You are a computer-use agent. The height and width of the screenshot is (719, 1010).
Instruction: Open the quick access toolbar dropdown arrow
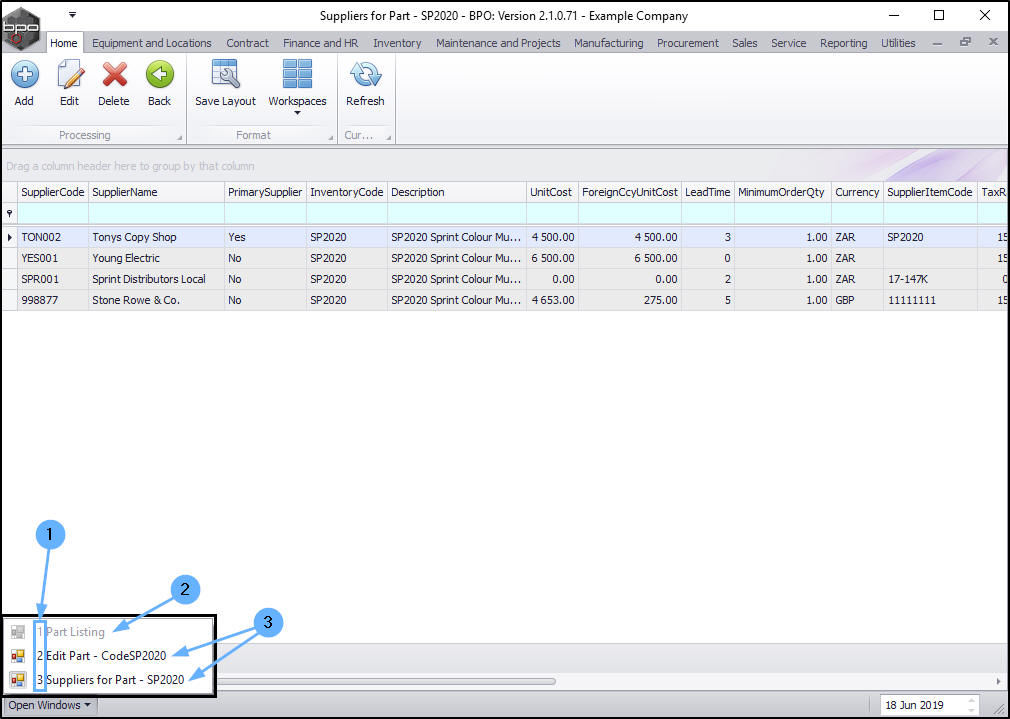click(72, 14)
